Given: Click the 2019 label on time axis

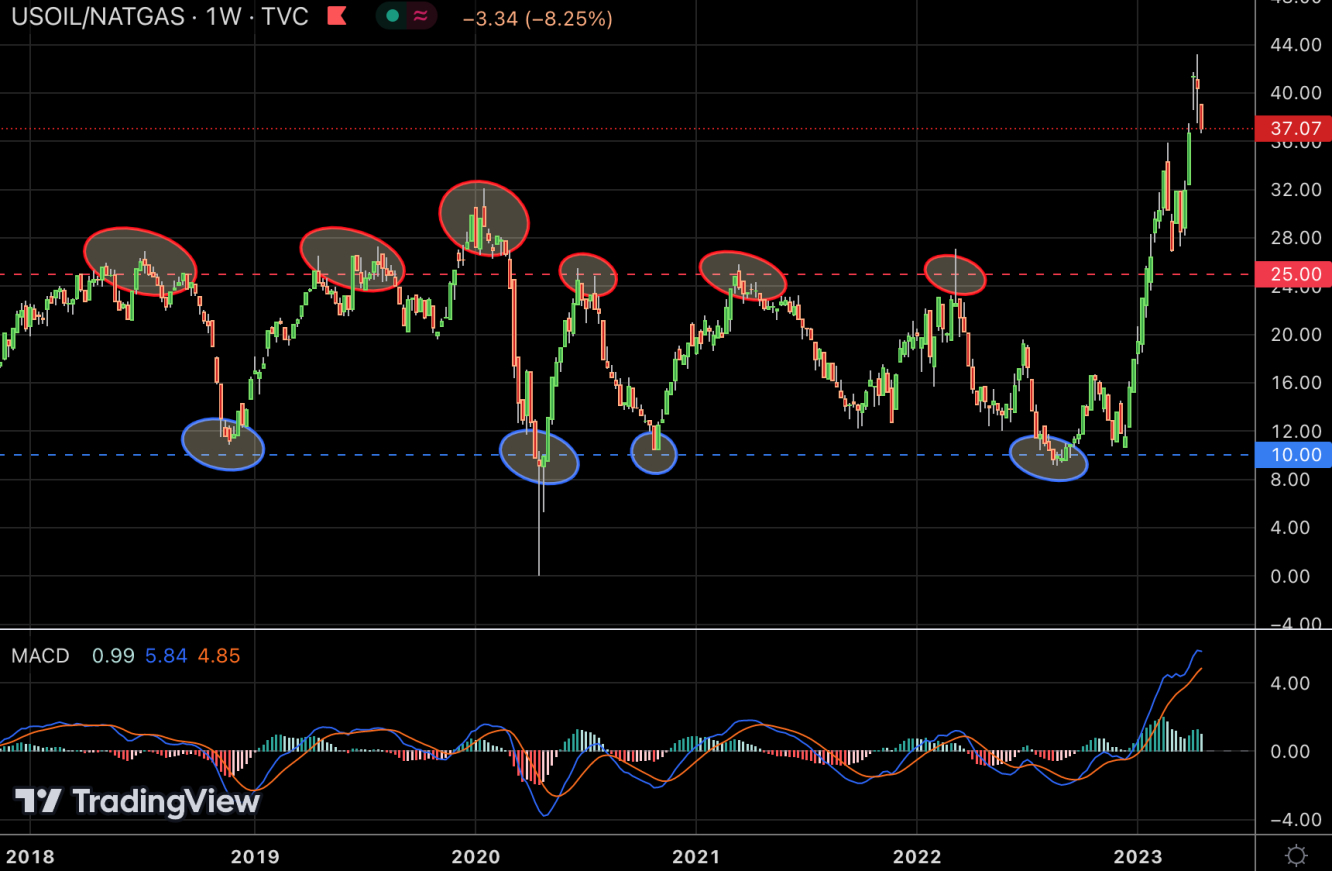Looking at the screenshot, I should tap(254, 857).
